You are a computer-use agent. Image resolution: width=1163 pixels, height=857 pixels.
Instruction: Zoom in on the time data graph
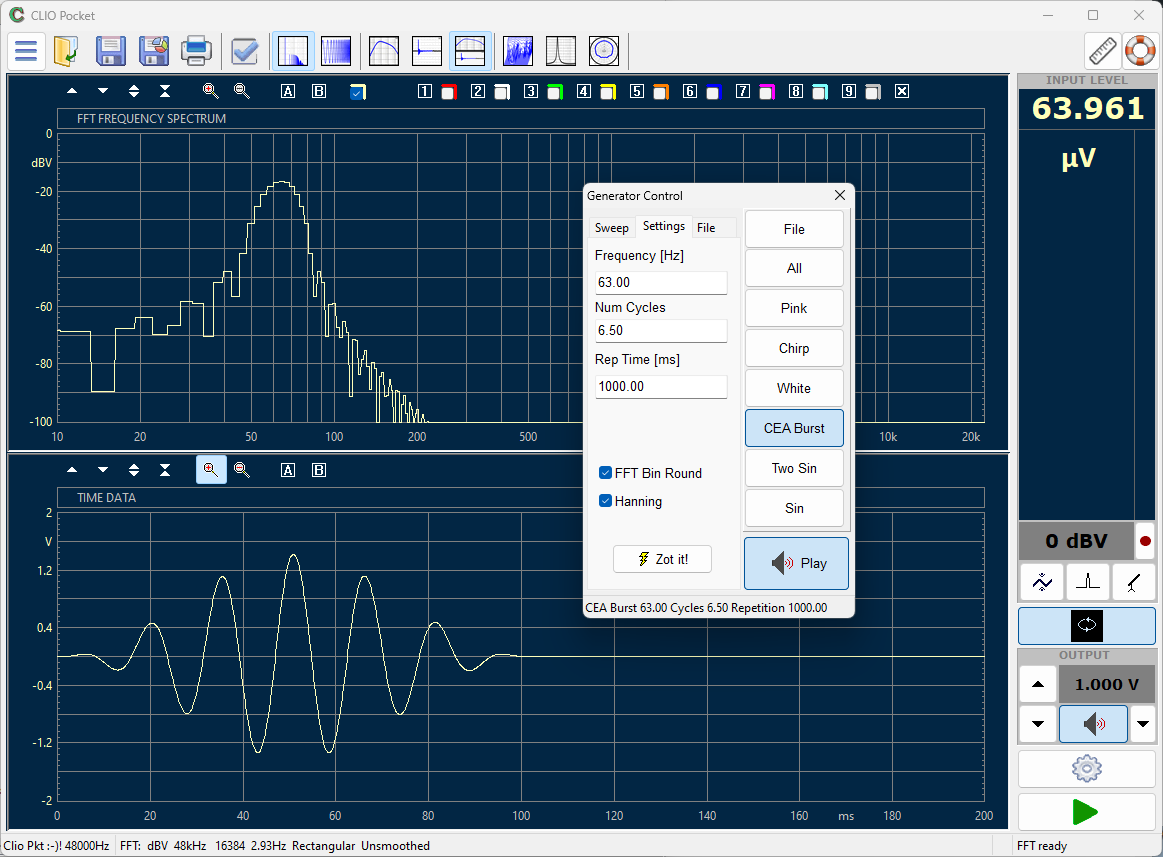click(x=211, y=470)
